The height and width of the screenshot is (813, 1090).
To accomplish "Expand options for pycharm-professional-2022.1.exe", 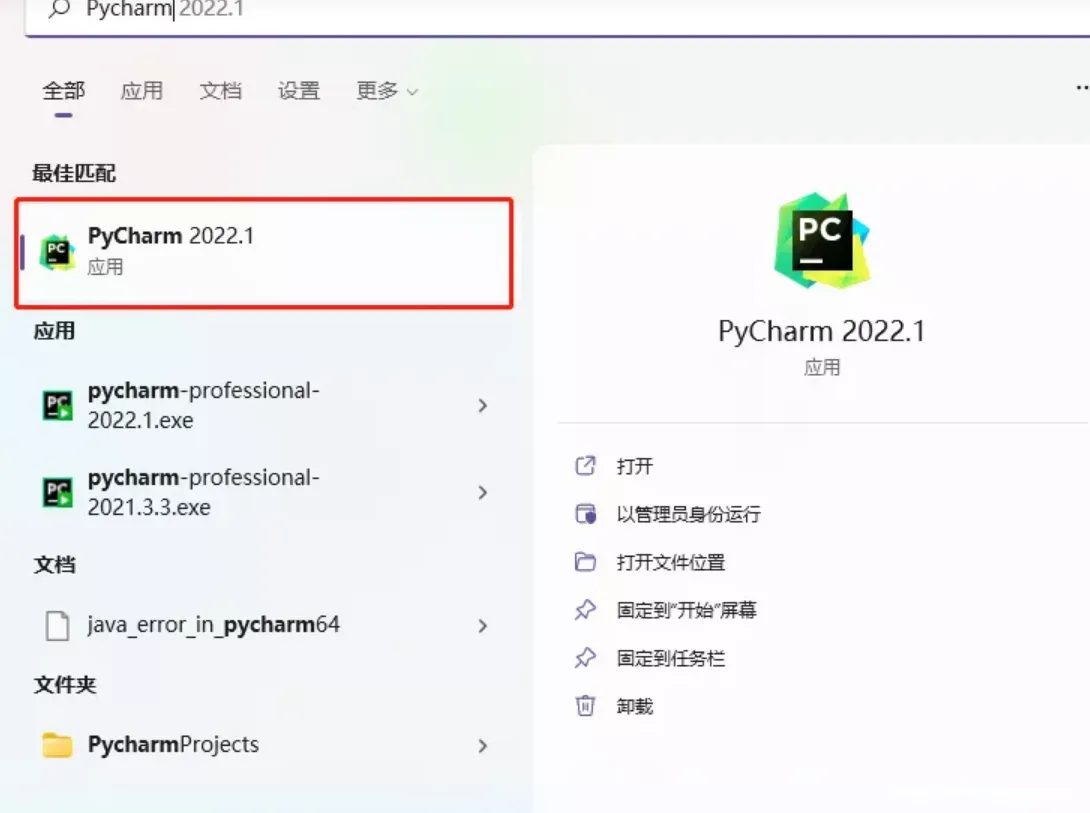I will click(483, 405).
